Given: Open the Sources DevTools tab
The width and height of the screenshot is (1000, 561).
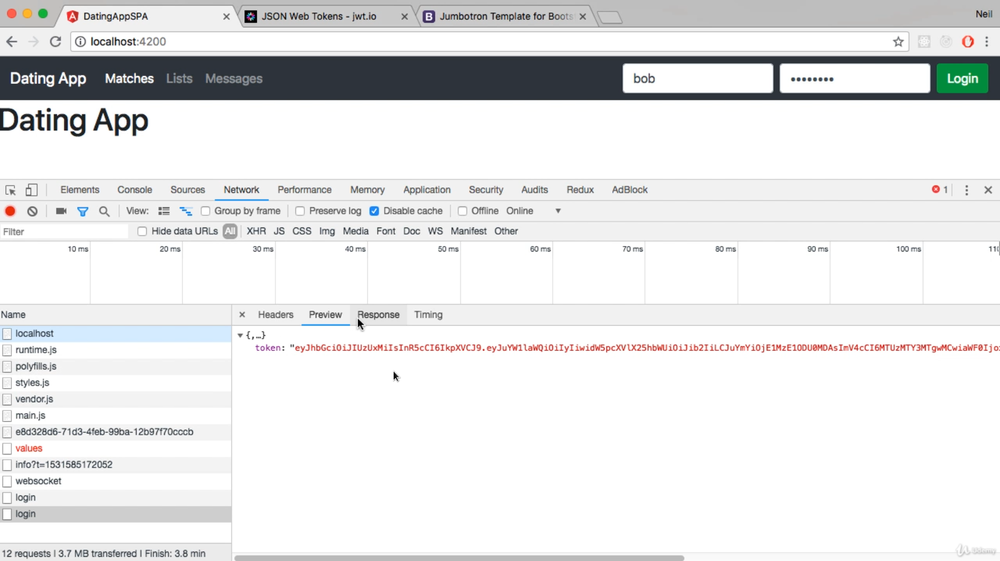Looking at the screenshot, I should click(188, 190).
